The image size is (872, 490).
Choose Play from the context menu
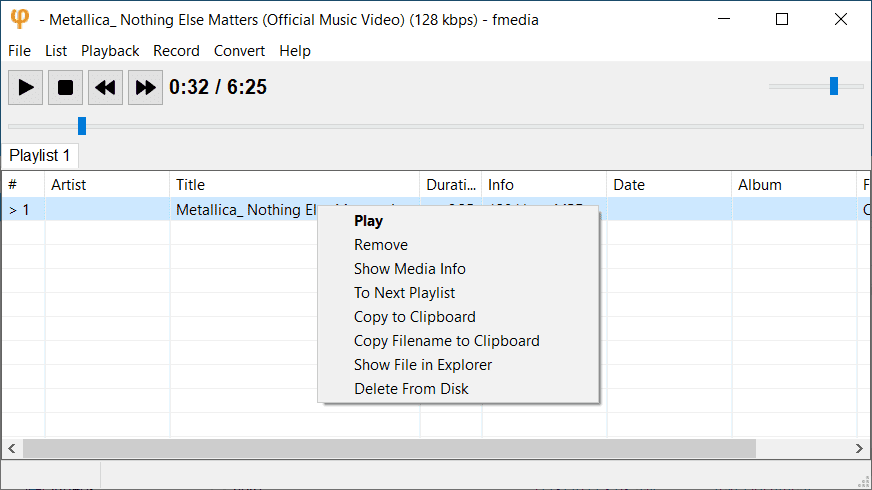(x=458, y=221)
